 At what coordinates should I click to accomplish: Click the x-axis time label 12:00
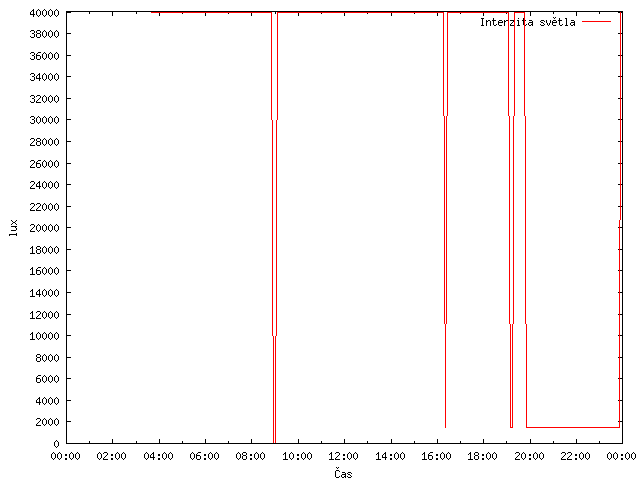point(344,456)
